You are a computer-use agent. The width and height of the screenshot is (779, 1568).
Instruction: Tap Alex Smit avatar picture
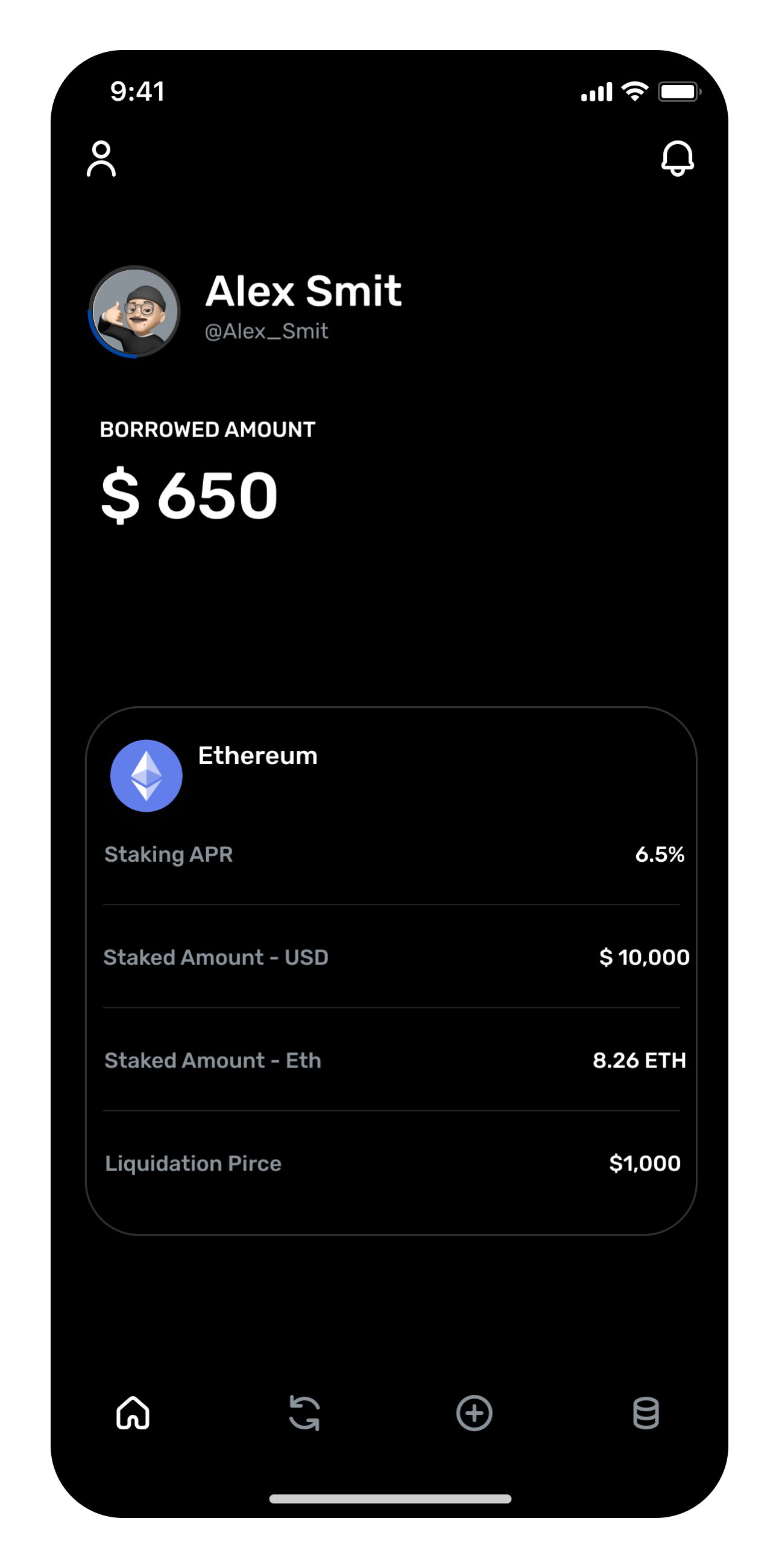pyautogui.click(x=134, y=311)
